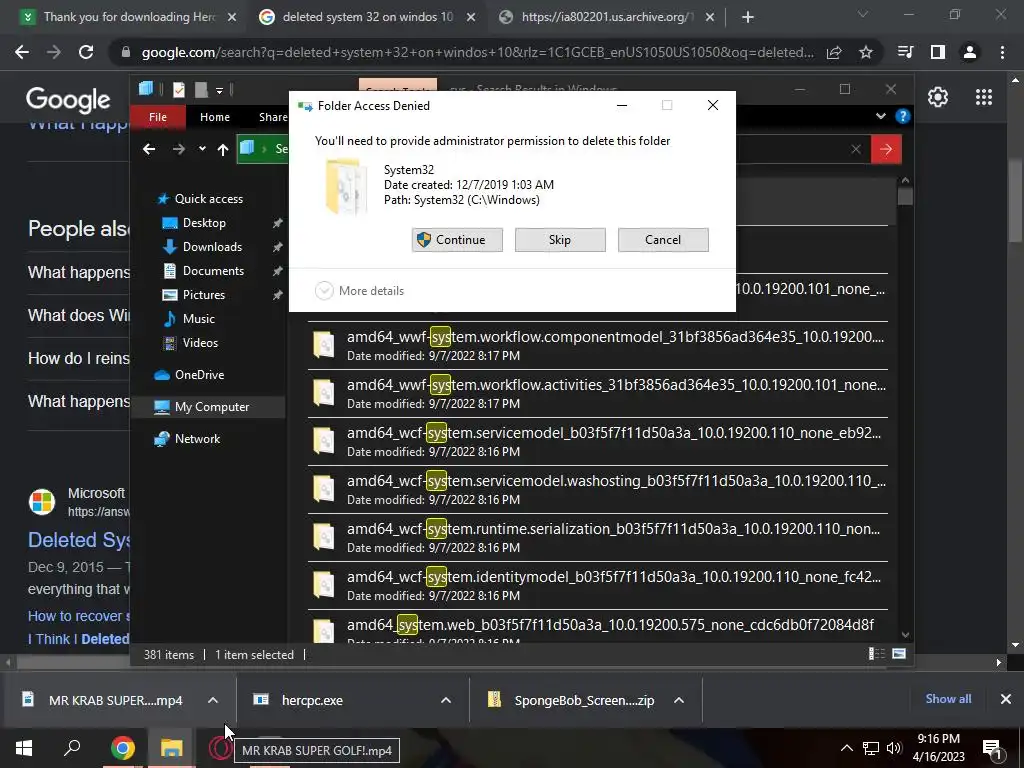Share this page from address bar

[834, 52]
